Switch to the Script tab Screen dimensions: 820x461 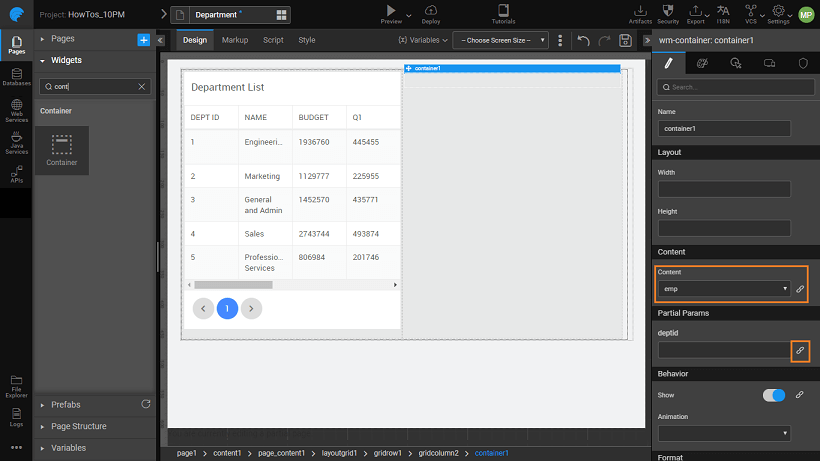click(273, 40)
